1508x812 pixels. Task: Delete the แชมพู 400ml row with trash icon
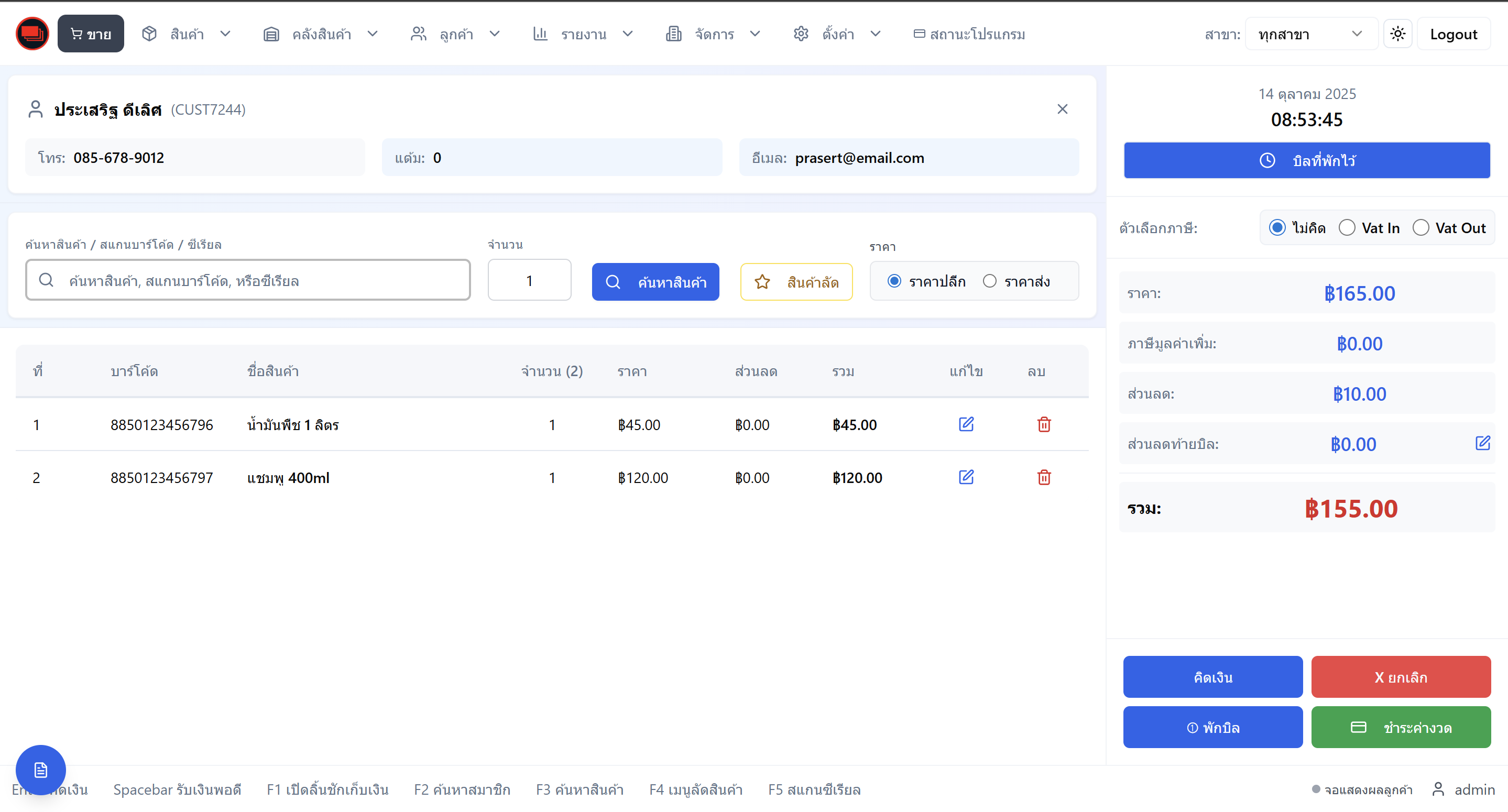click(x=1044, y=478)
